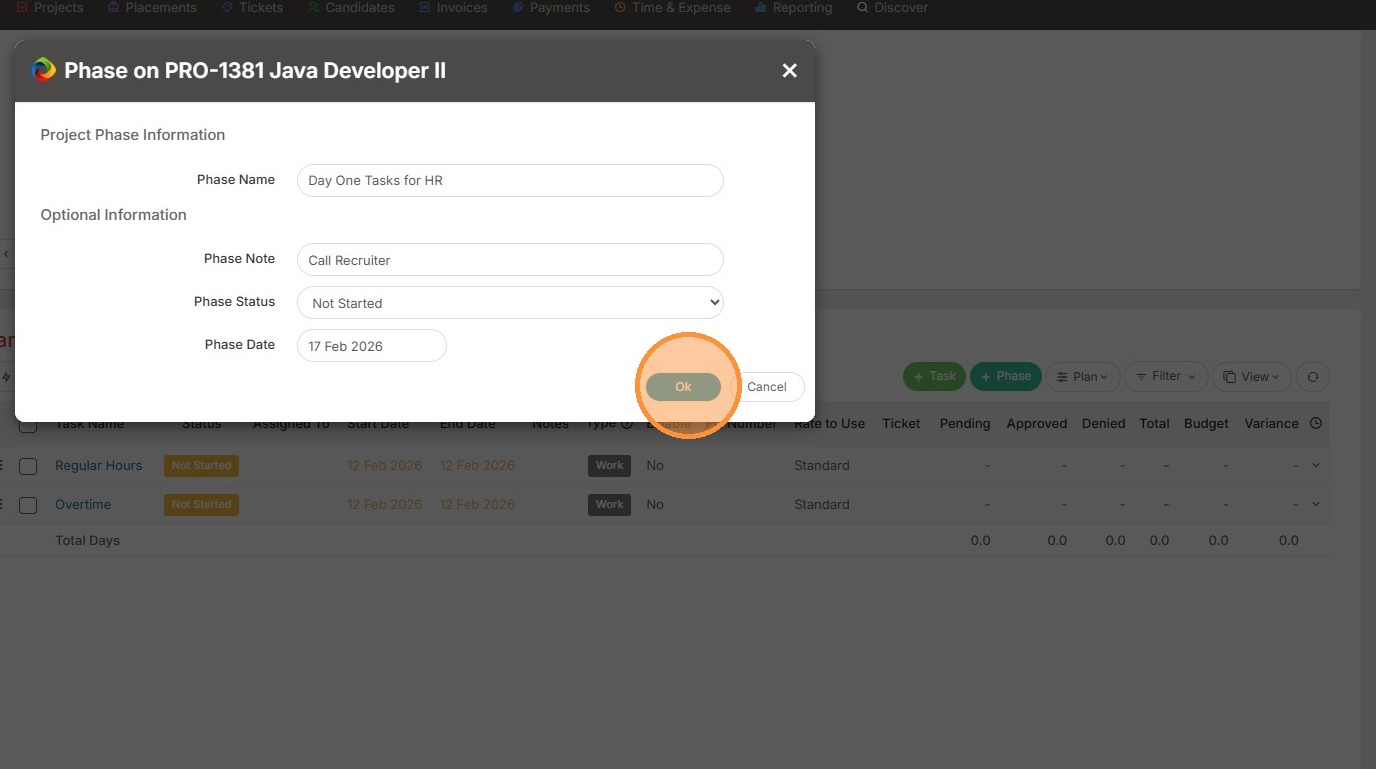Image resolution: width=1376 pixels, height=769 pixels.
Task: Open the Invoices menu
Action: point(453,8)
